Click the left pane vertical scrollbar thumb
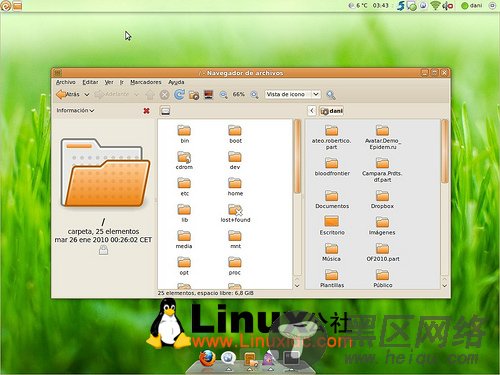The height and width of the screenshot is (375, 500). [298, 156]
